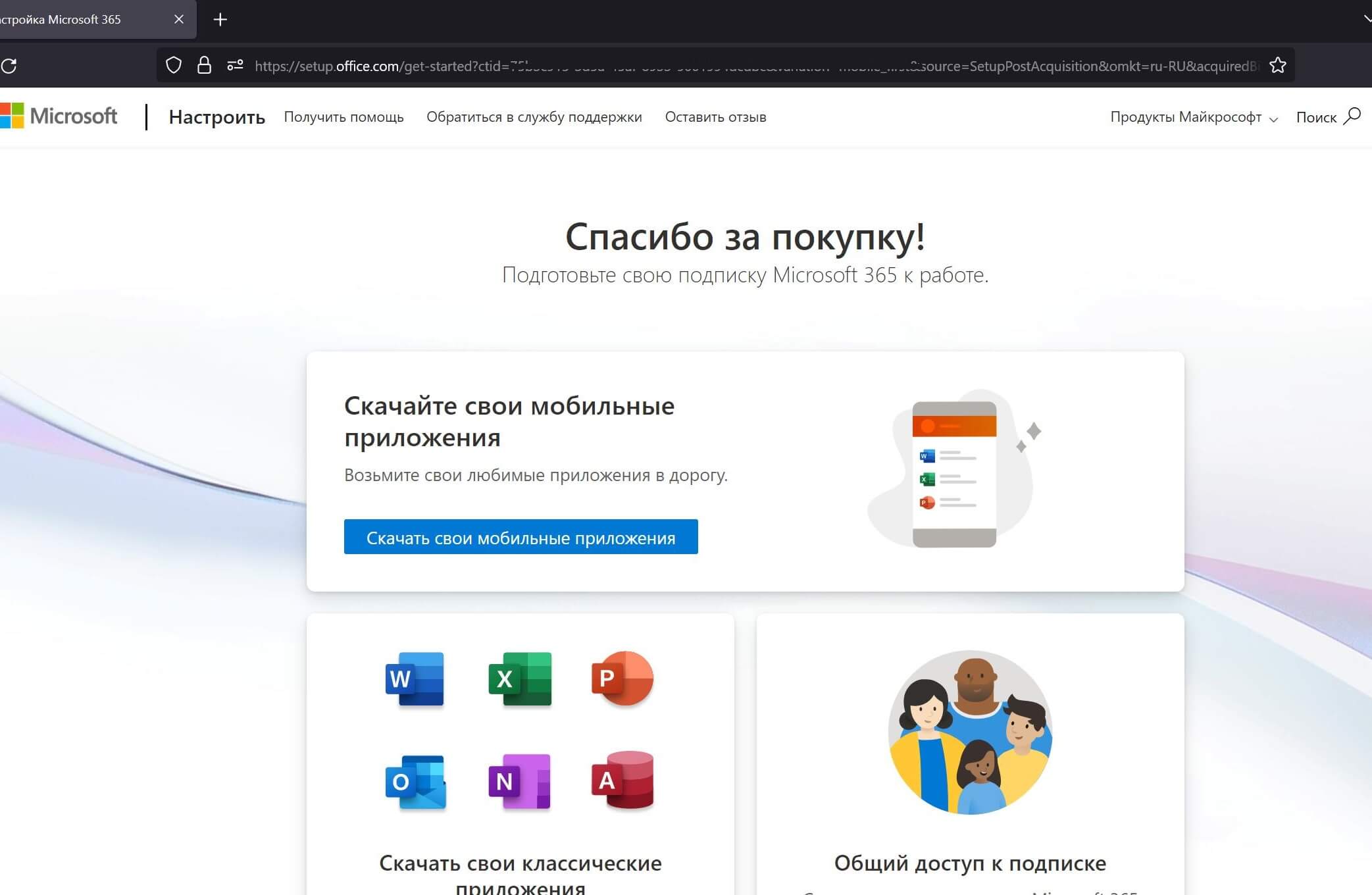Click the padlock site security icon

pos(204,65)
